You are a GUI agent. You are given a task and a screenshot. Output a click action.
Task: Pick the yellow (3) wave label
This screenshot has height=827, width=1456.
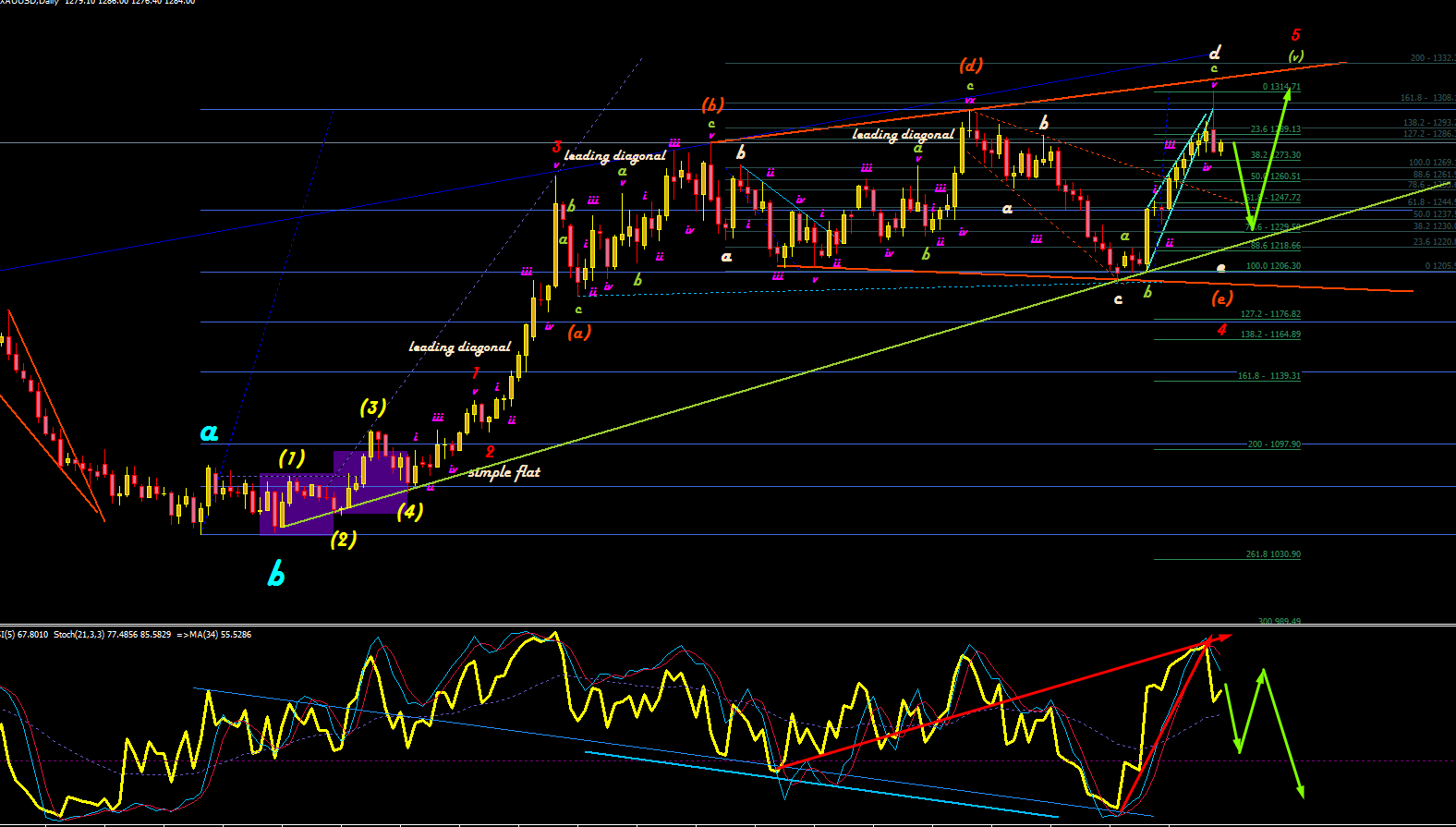[x=373, y=407]
